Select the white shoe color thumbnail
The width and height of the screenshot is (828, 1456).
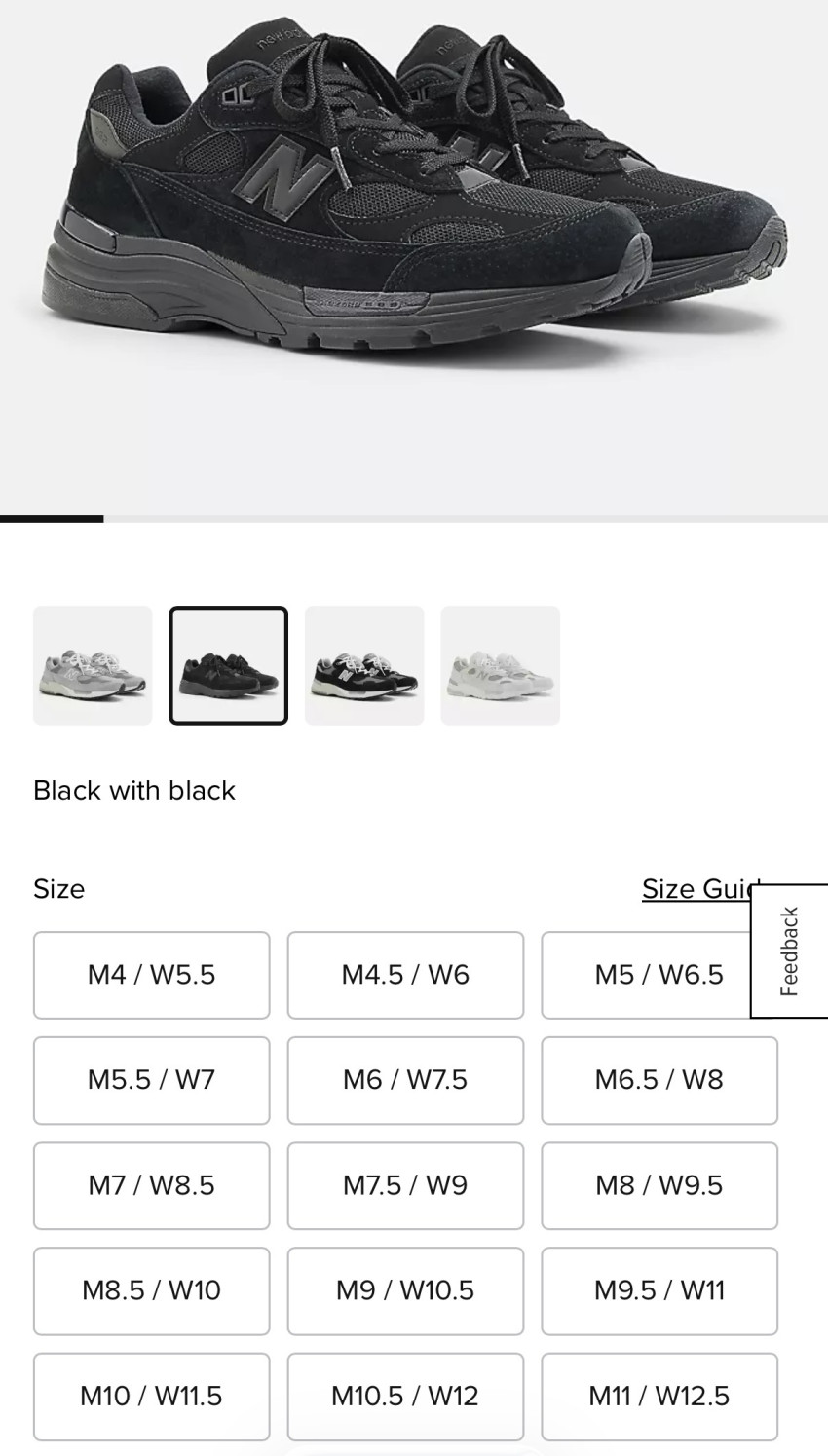[501, 665]
